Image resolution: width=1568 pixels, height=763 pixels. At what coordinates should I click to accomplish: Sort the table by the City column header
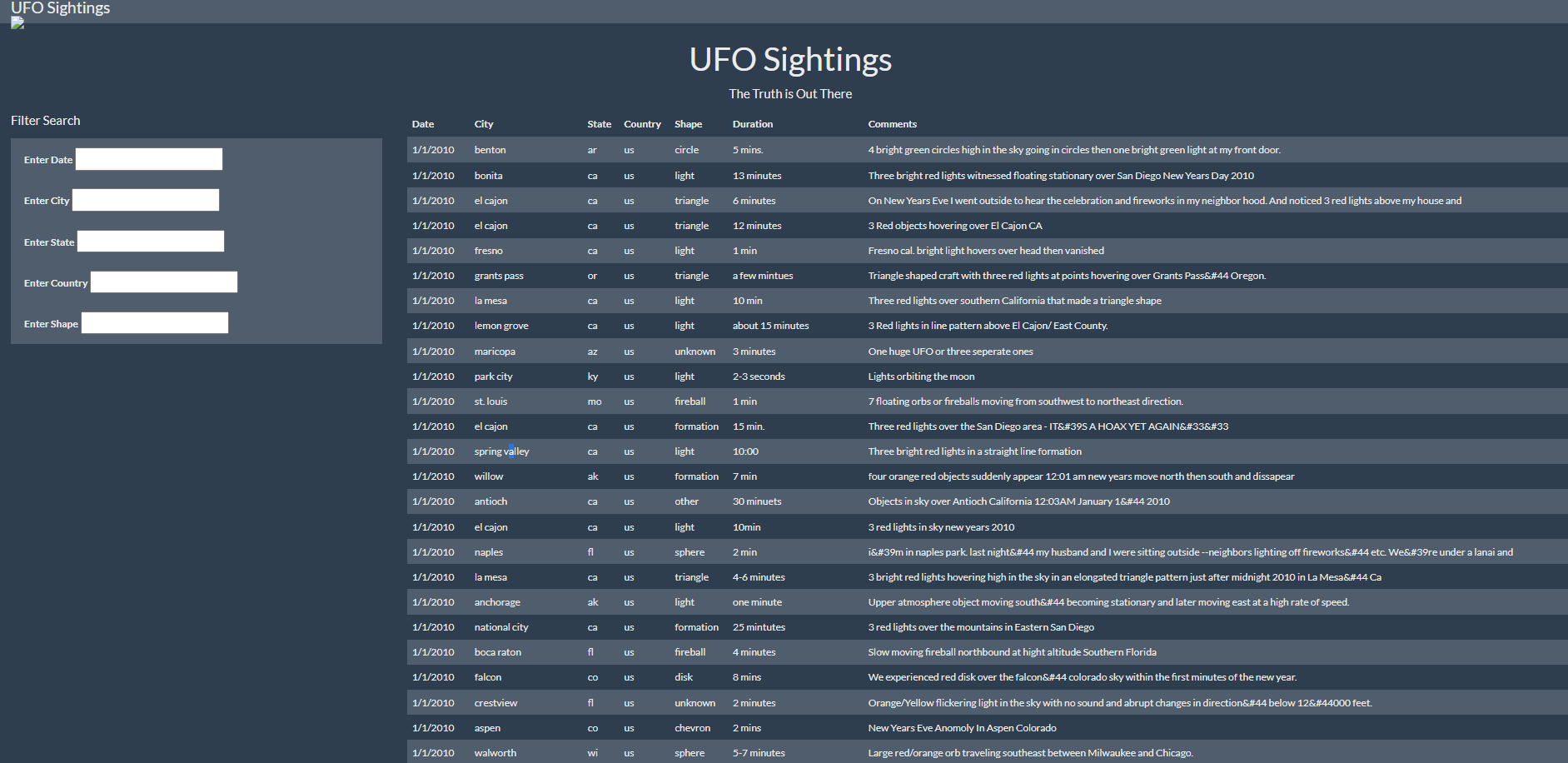484,123
